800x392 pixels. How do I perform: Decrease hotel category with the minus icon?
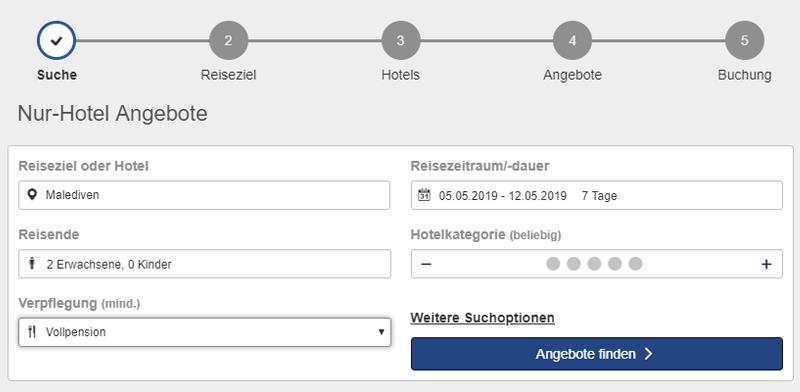click(x=426, y=264)
